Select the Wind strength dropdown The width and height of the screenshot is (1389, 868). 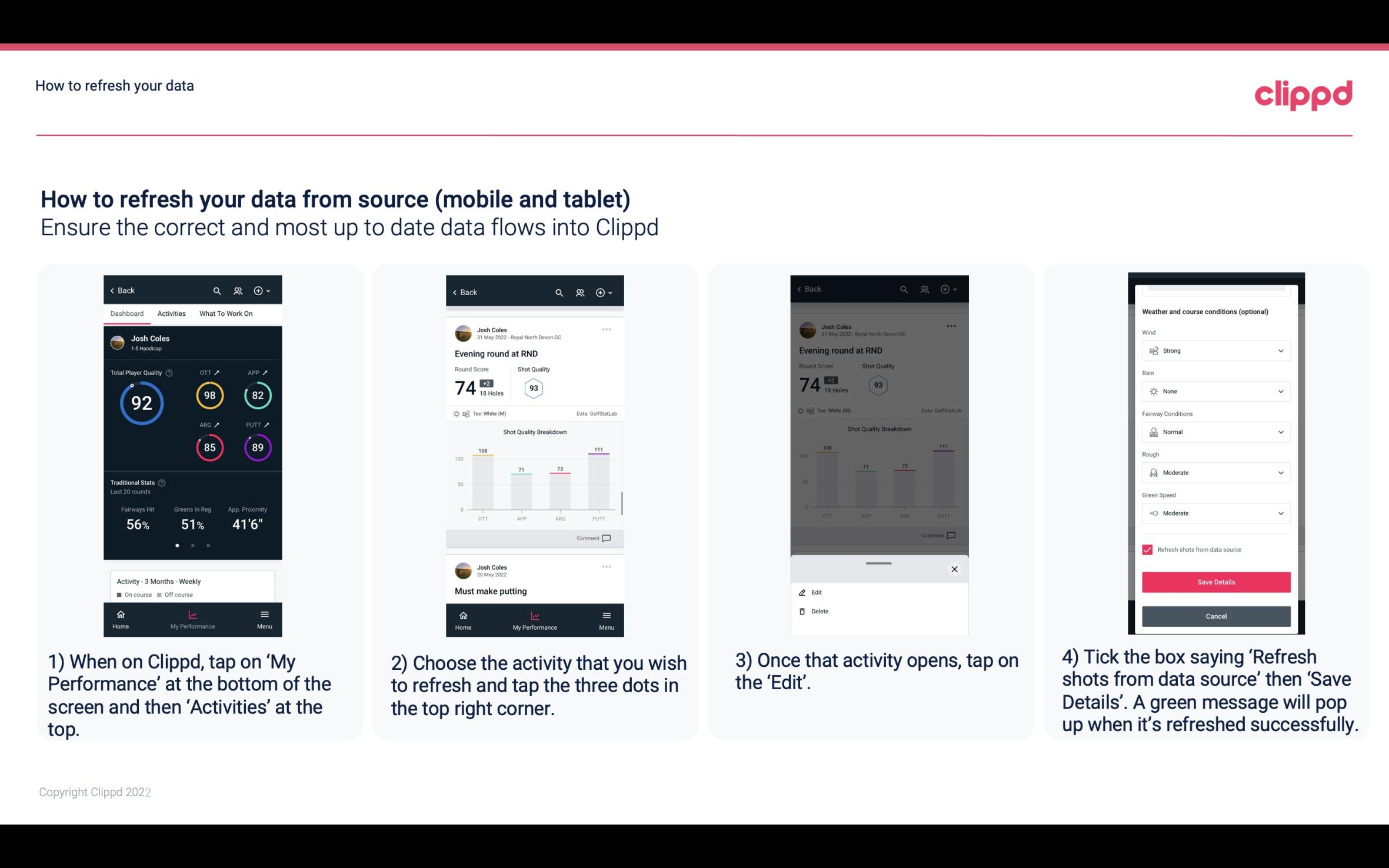[1215, 350]
